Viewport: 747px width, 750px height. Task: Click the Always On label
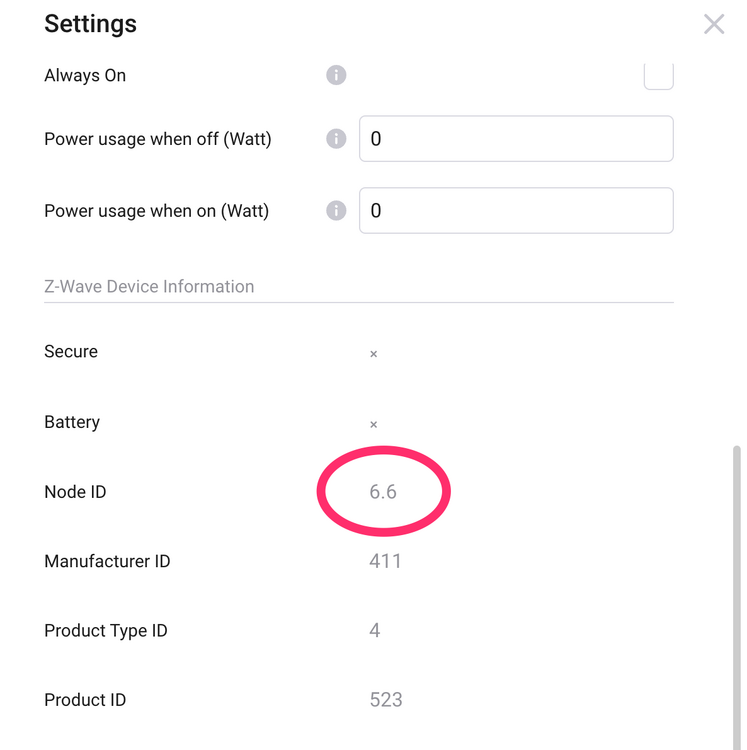click(85, 76)
